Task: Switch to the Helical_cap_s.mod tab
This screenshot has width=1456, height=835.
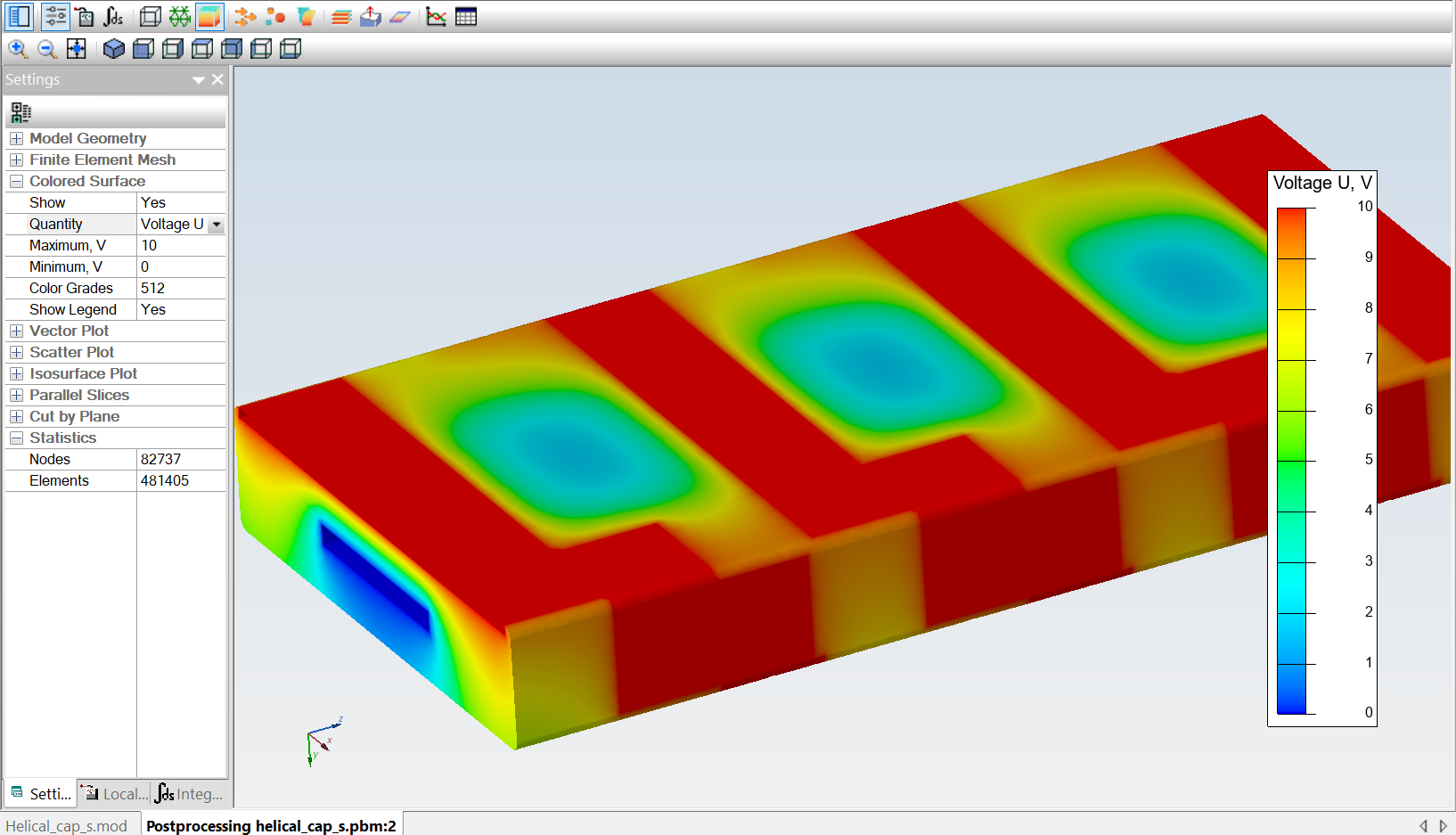Action: pyautogui.click(x=67, y=825)
